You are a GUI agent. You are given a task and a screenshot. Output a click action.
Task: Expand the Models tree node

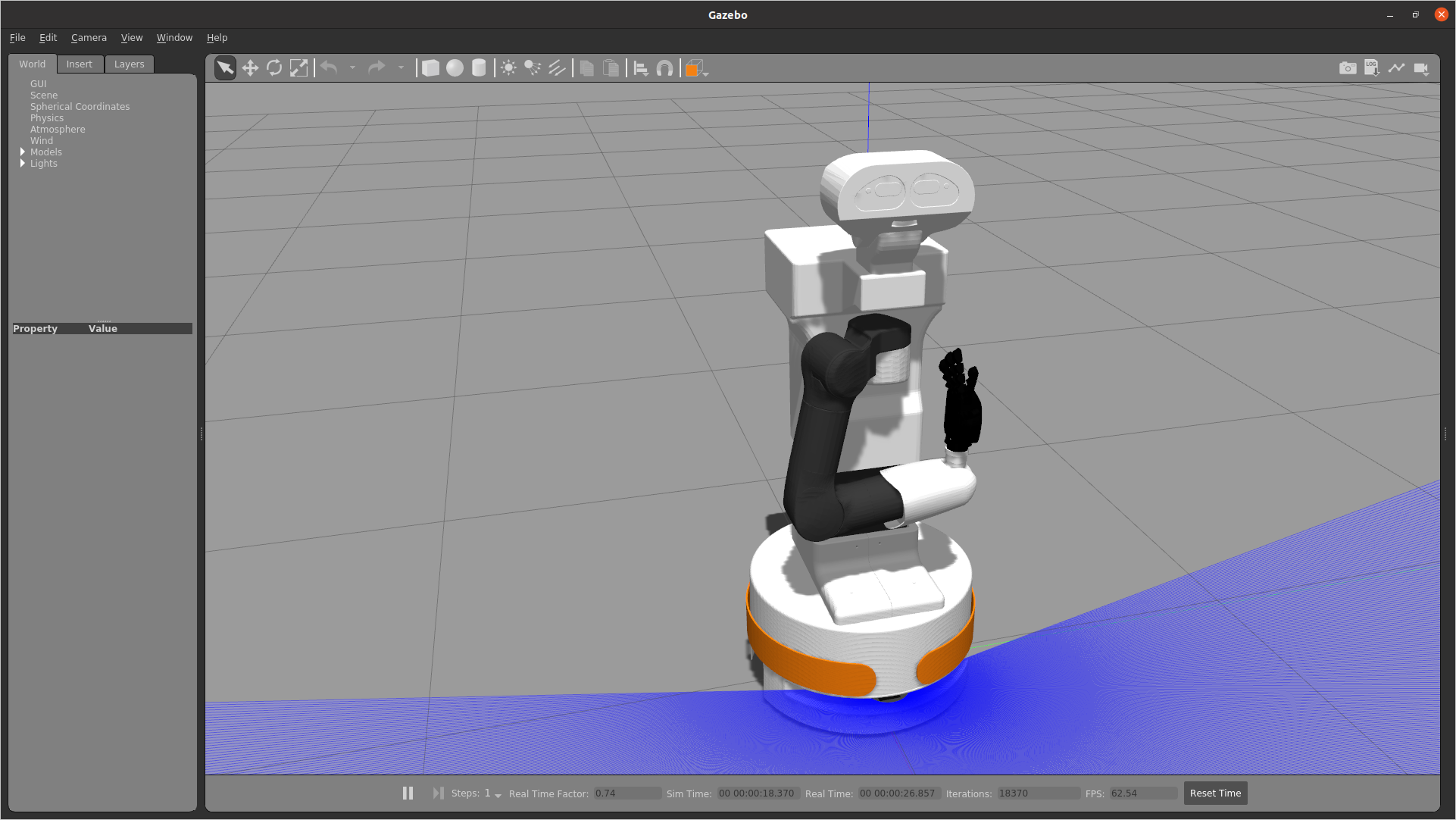tap(23, 152)
